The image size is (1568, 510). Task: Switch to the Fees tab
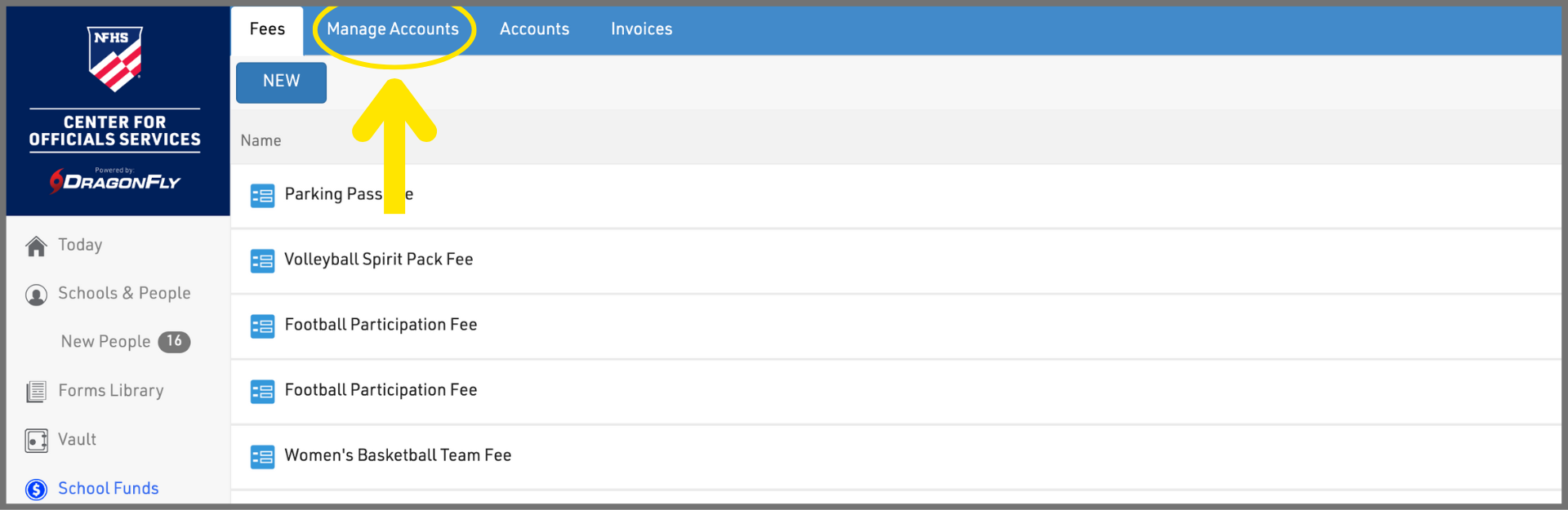[x=267, y=29]
